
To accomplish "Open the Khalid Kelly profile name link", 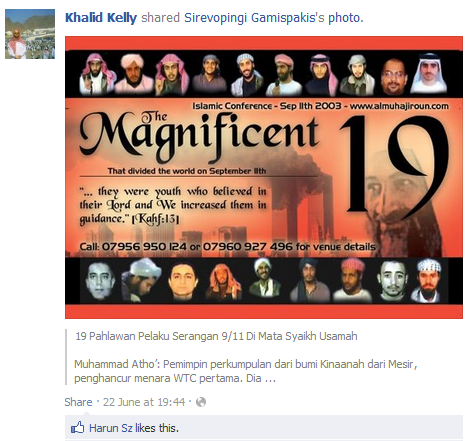I will pos(101,18).
